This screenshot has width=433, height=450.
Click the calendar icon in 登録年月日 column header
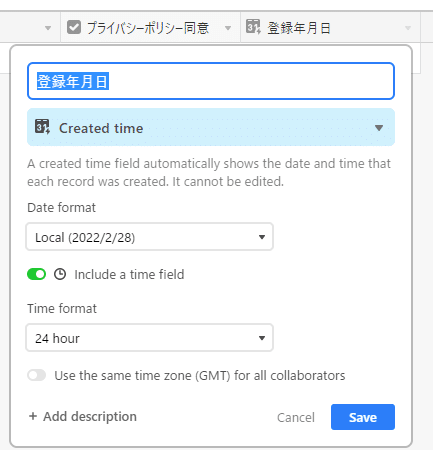click(253, 27)
